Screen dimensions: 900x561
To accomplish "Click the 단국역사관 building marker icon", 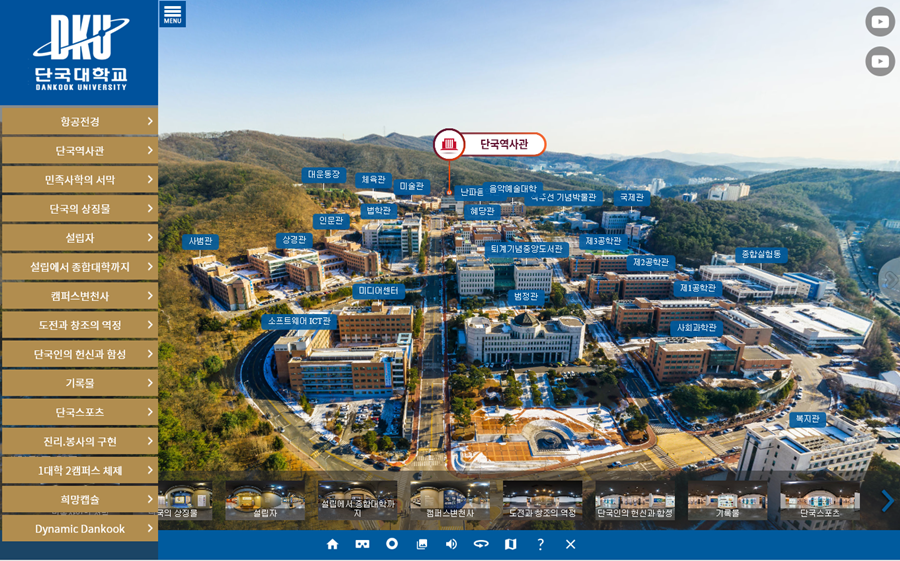I will [x=449, y=144].
